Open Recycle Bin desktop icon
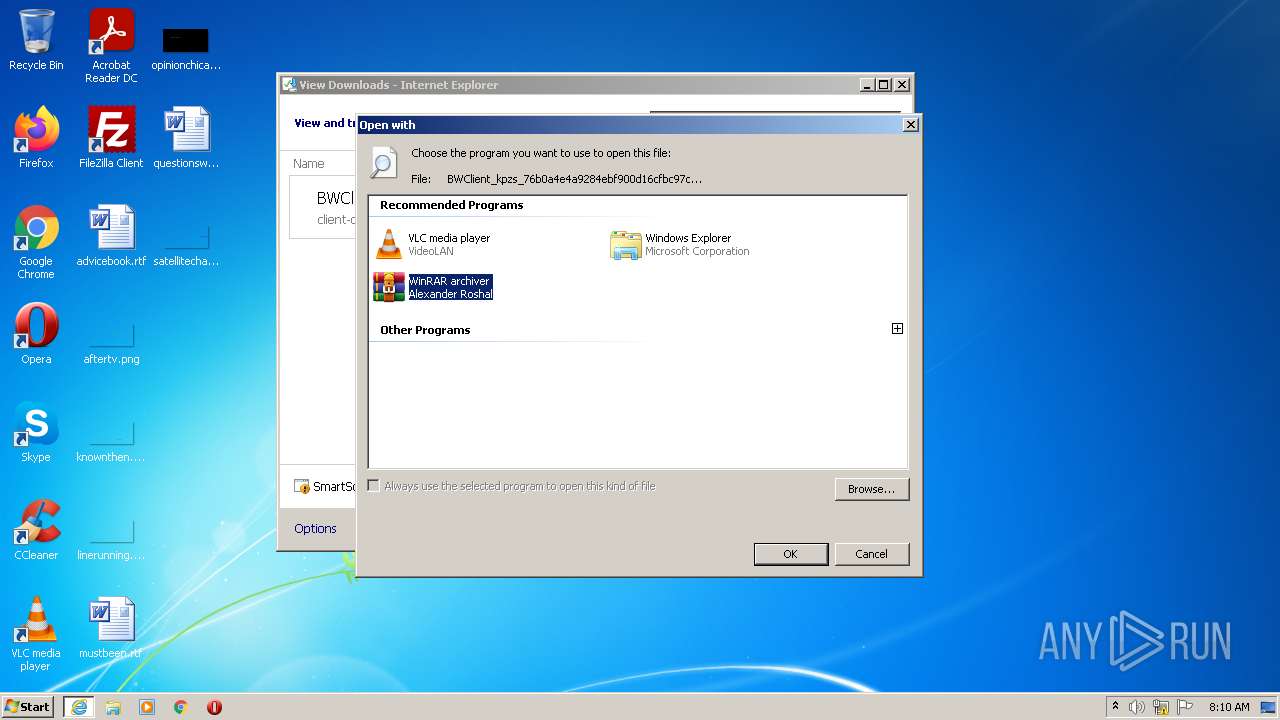Screen dimensions: 1280x720 [x=36, y=40]
